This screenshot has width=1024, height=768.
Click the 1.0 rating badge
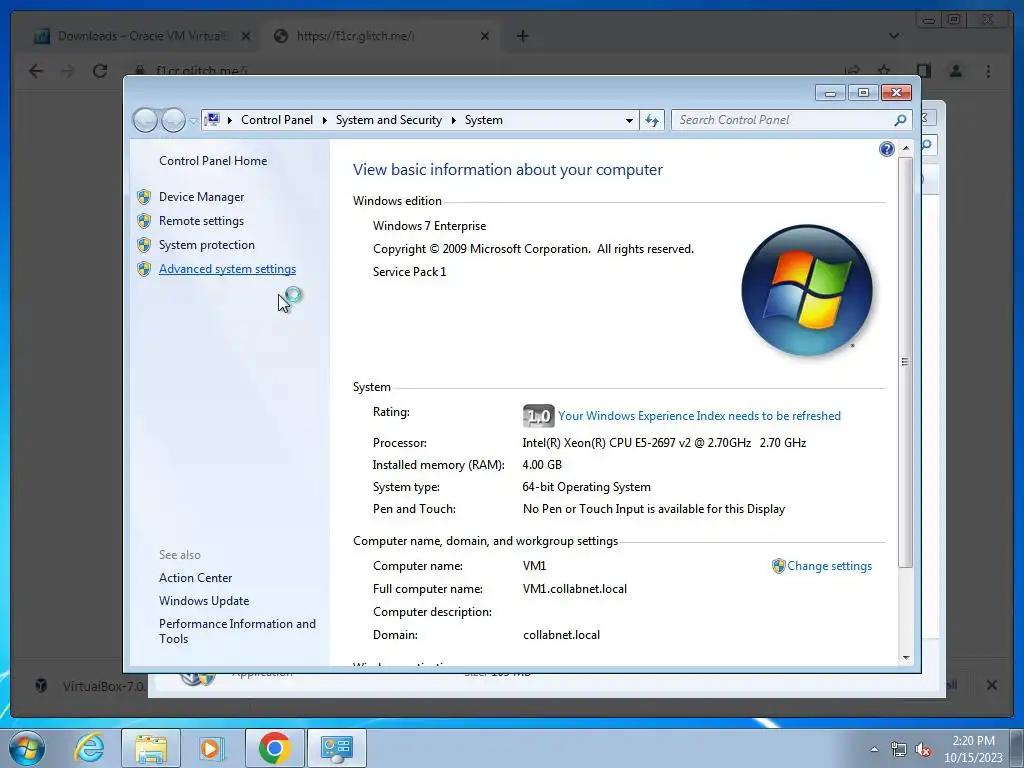[x=539, y=416]
